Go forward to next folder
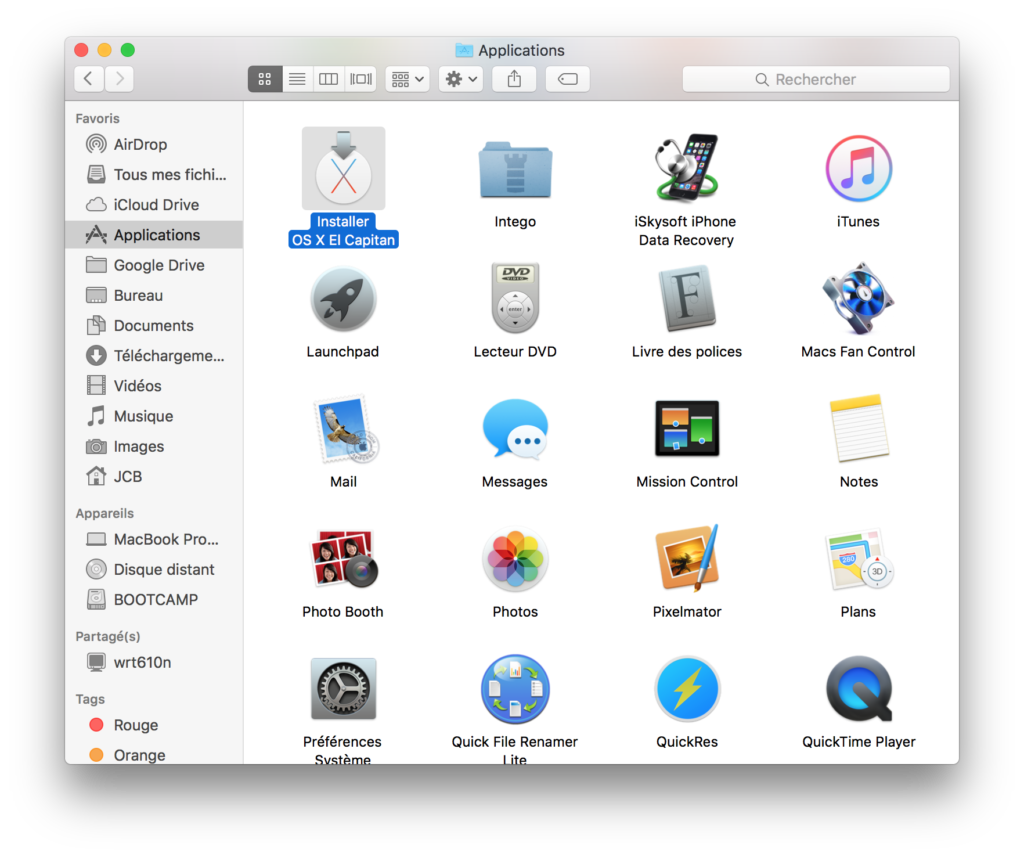 click(119, 79)
